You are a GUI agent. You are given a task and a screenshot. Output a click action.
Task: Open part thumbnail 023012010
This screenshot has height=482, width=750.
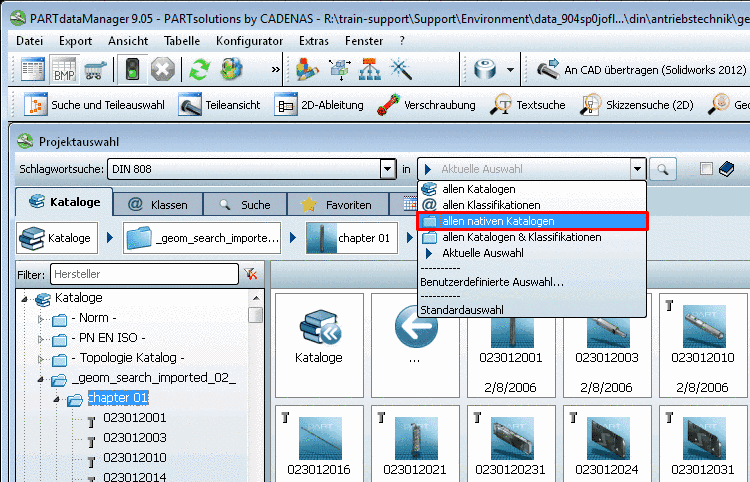pyautogui.click(x=703, y=345)
